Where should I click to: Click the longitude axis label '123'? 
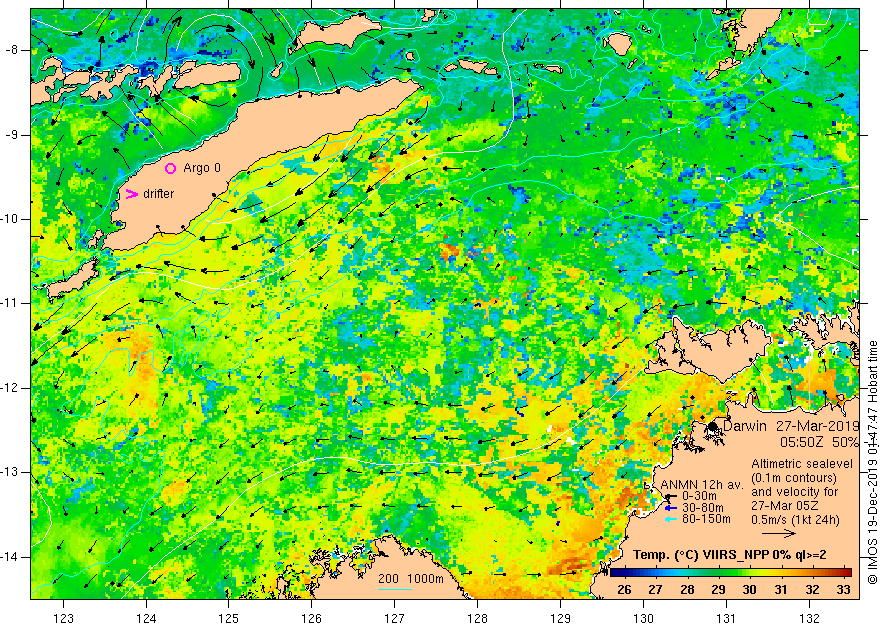(x=63, y=618)
